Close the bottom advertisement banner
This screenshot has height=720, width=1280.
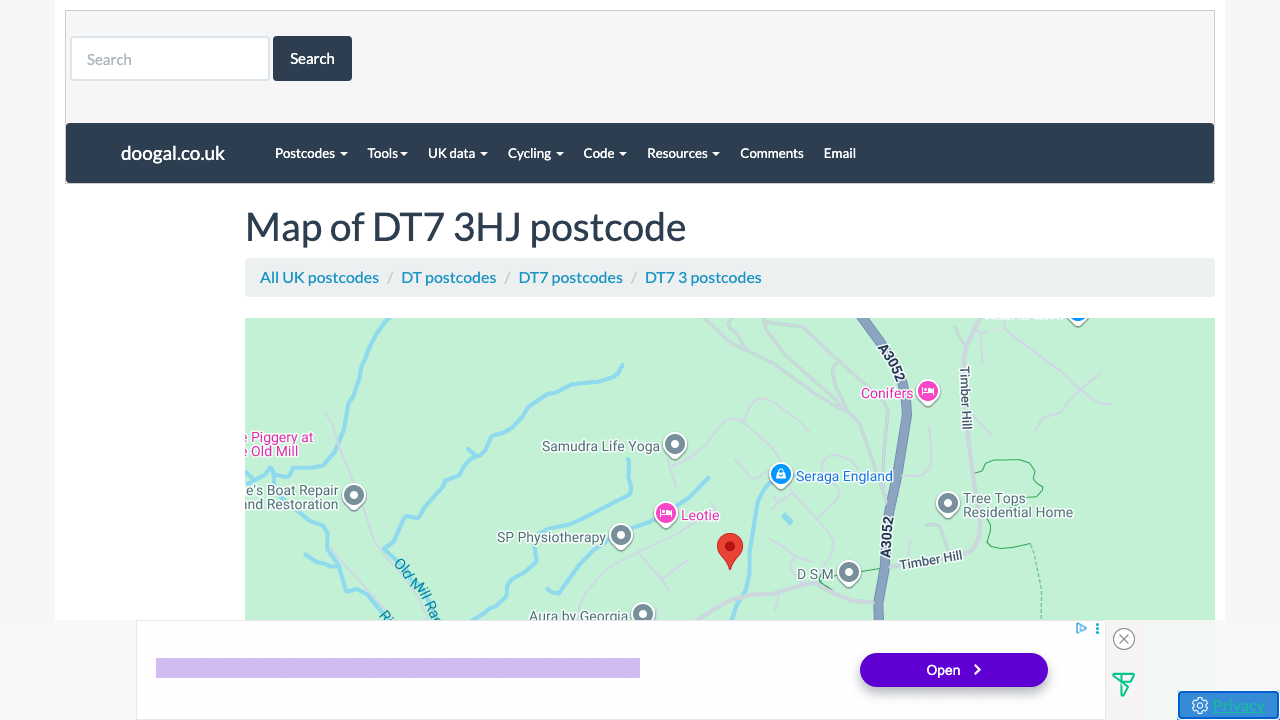(x=1124, y=639)
